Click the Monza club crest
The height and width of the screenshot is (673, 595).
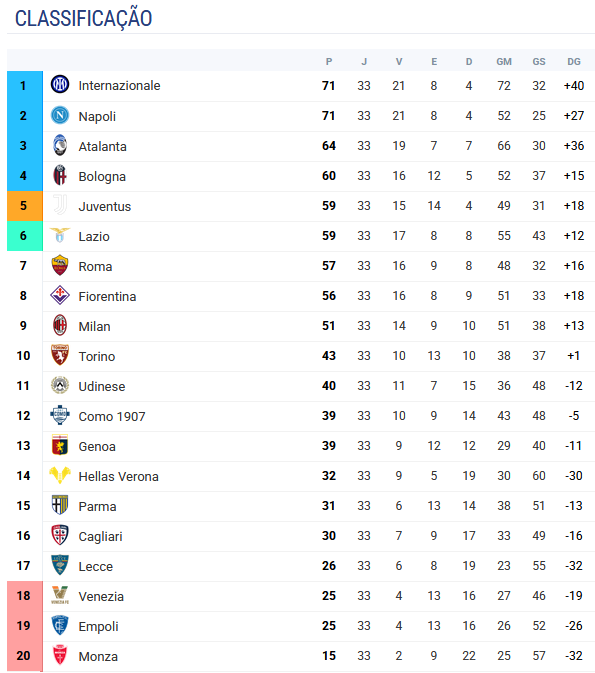pos(60,655)
